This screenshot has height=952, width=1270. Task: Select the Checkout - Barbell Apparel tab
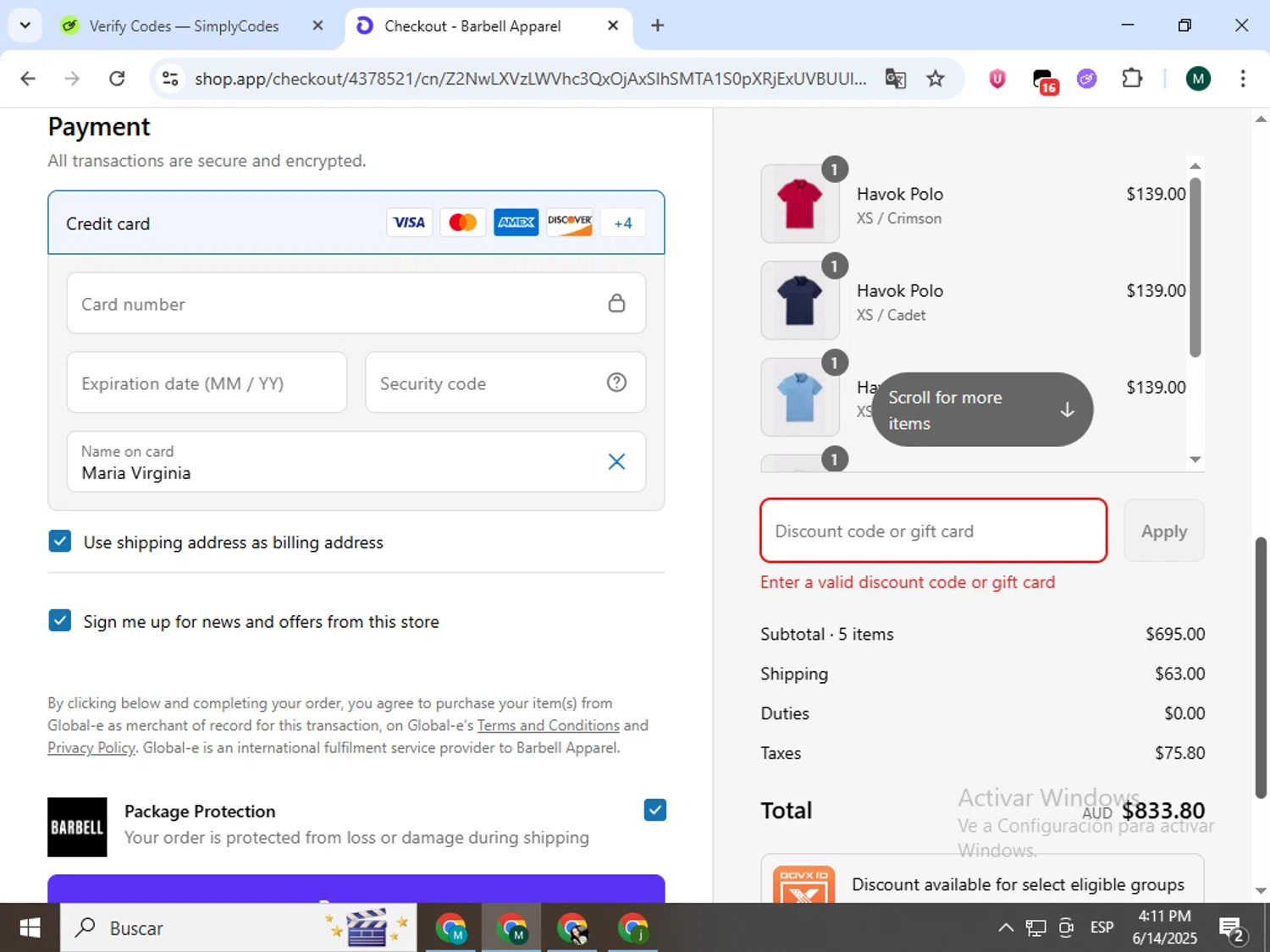(x=472, y=26)
